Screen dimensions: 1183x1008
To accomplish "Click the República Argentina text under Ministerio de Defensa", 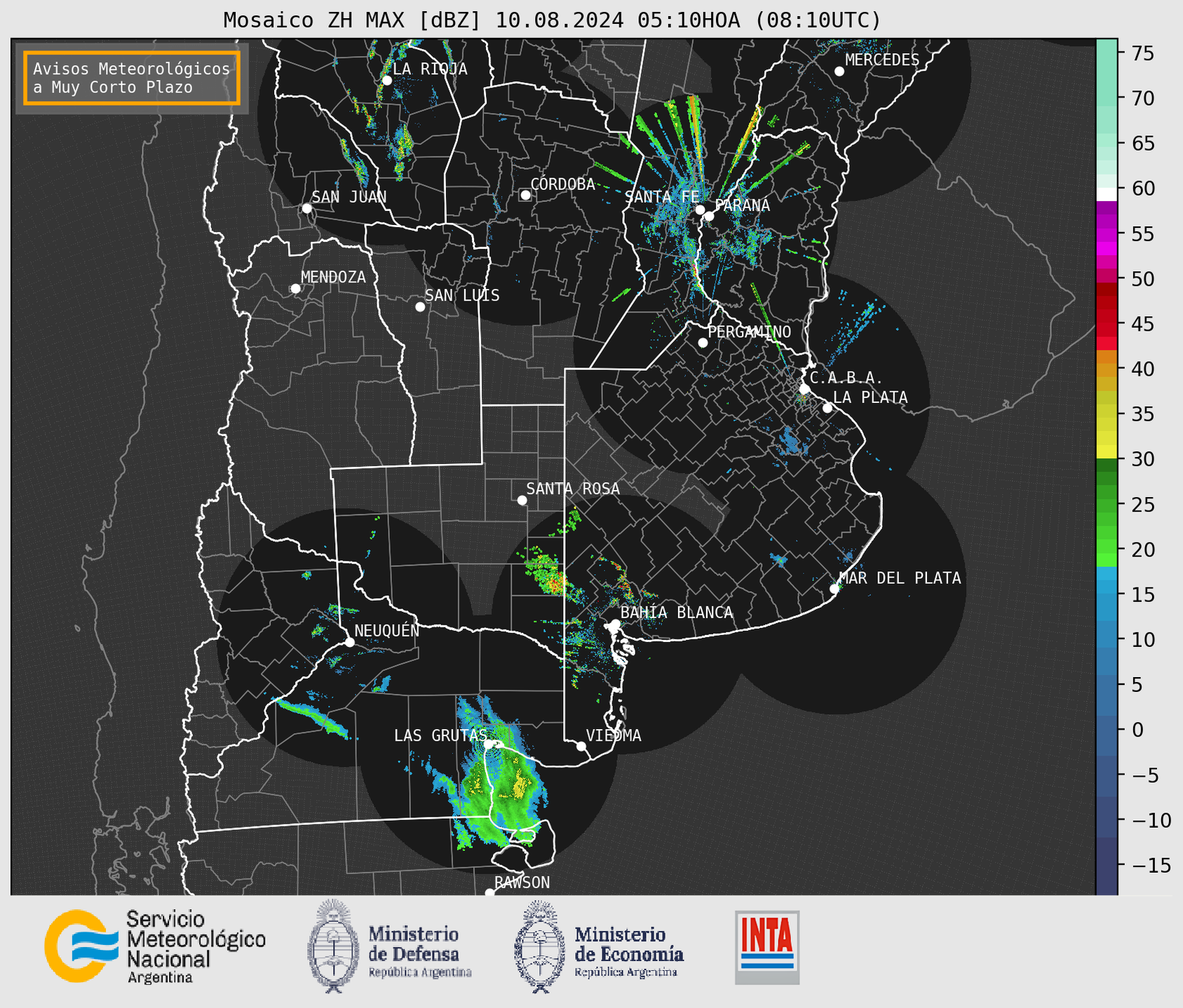I will [420, 973].
